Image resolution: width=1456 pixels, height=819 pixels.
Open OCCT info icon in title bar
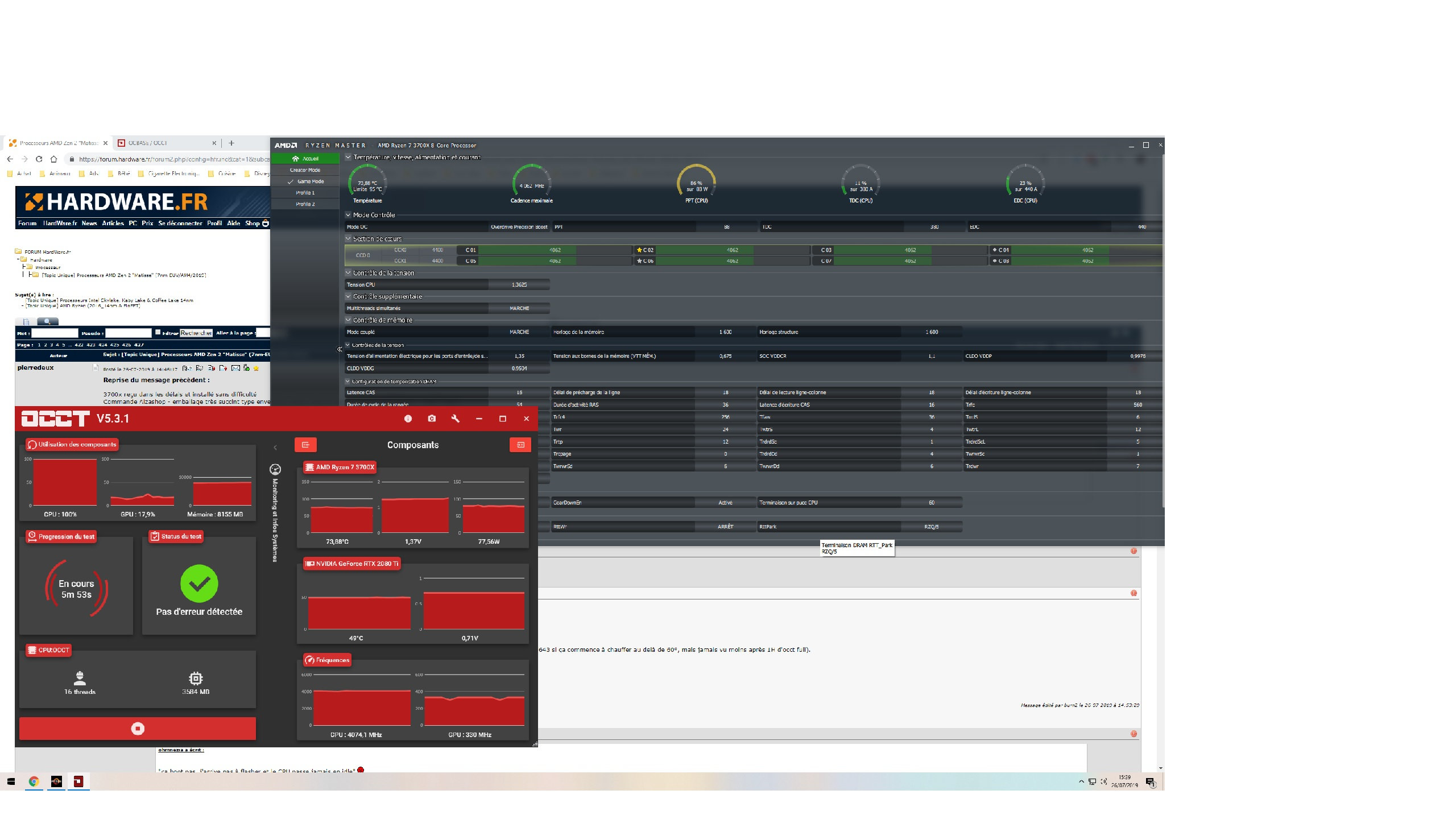[408, 419]
